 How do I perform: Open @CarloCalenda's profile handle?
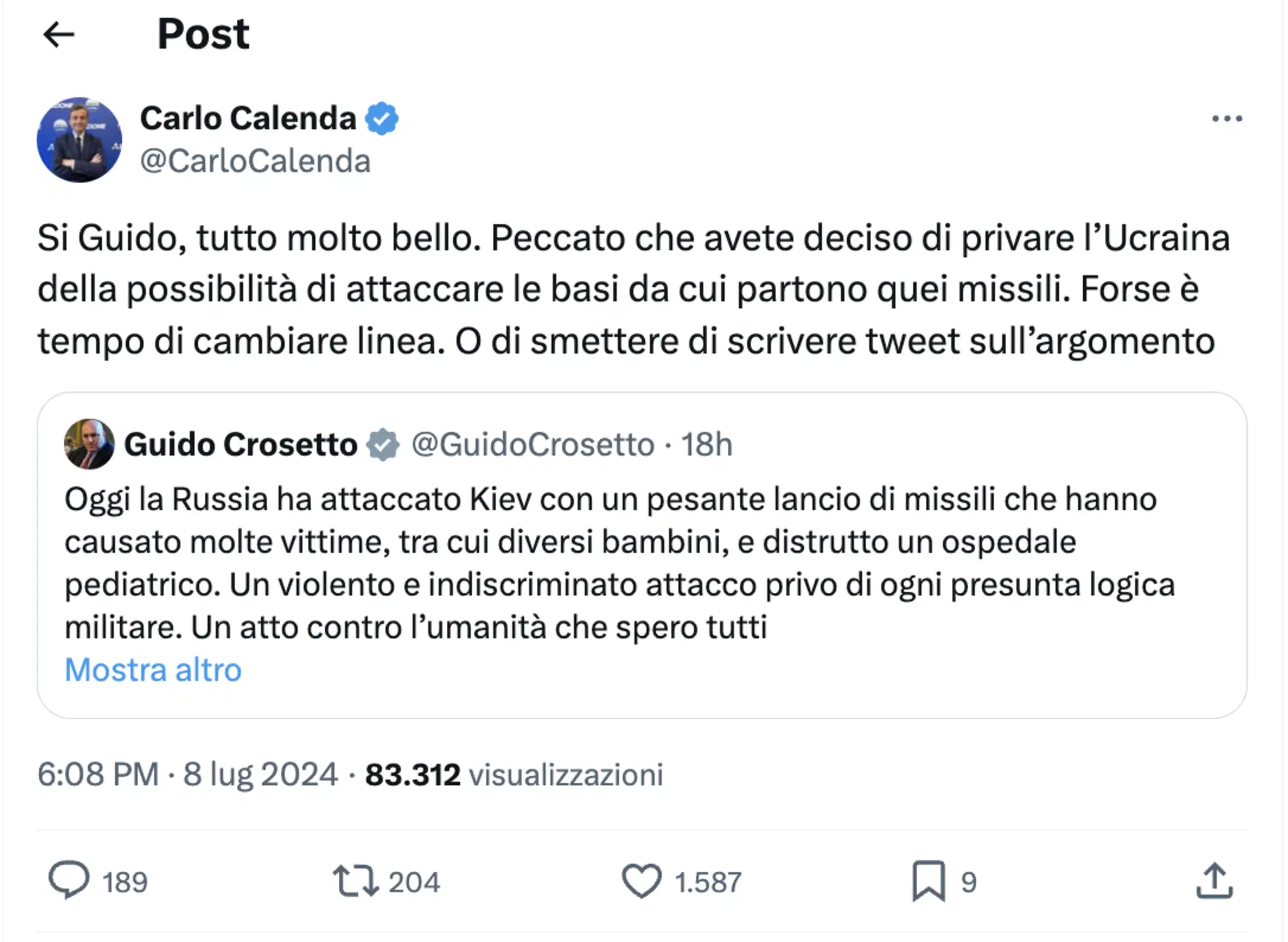pos(255,161)
